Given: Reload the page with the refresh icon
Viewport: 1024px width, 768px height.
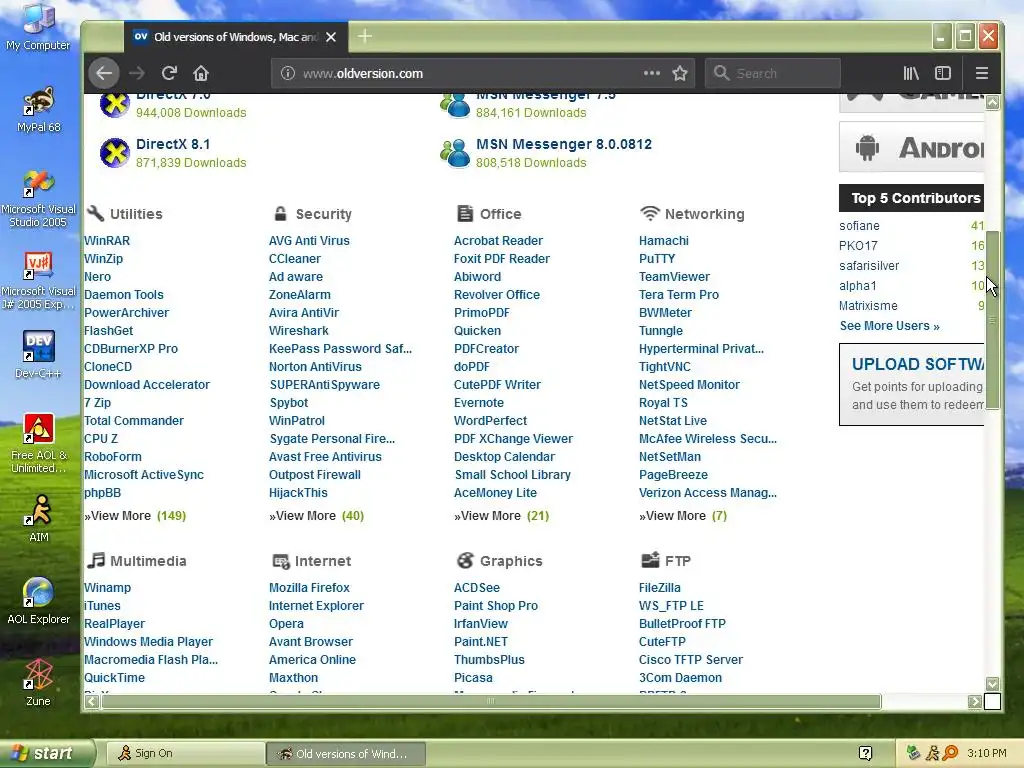Looking at the screenshot, I should pyautogui.click(x=169, y=73).
